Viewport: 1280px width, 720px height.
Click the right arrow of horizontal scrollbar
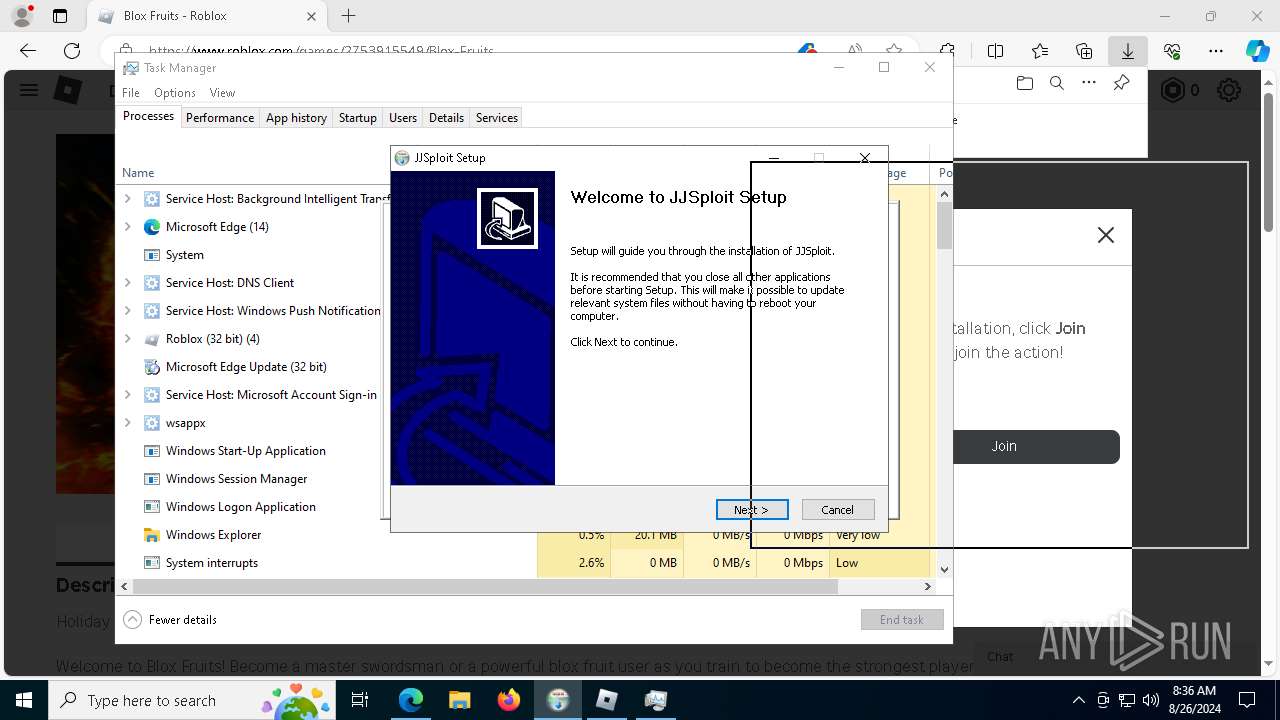[x=927, y=587]
